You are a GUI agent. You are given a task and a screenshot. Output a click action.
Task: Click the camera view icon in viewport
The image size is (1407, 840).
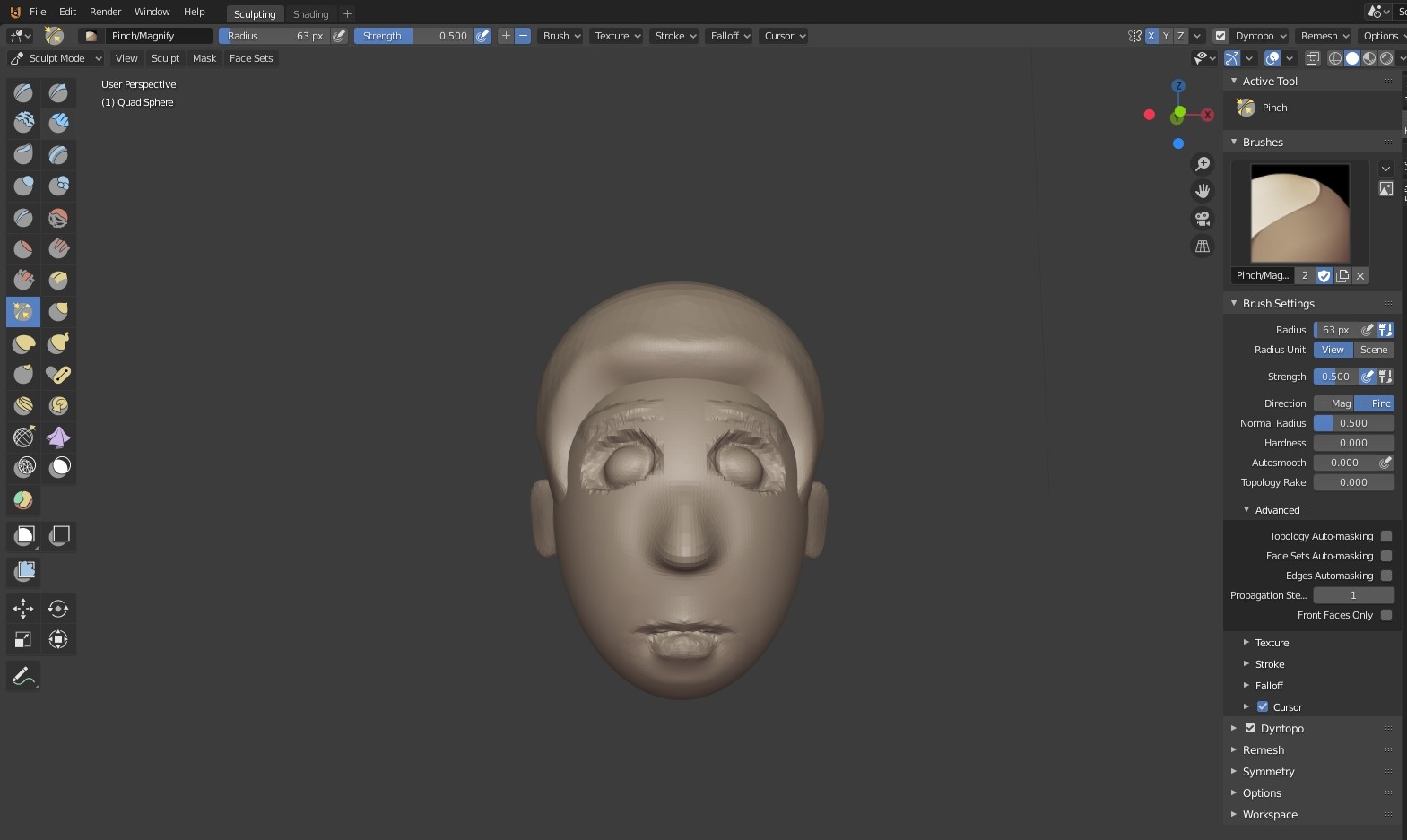pos(1203,219)
